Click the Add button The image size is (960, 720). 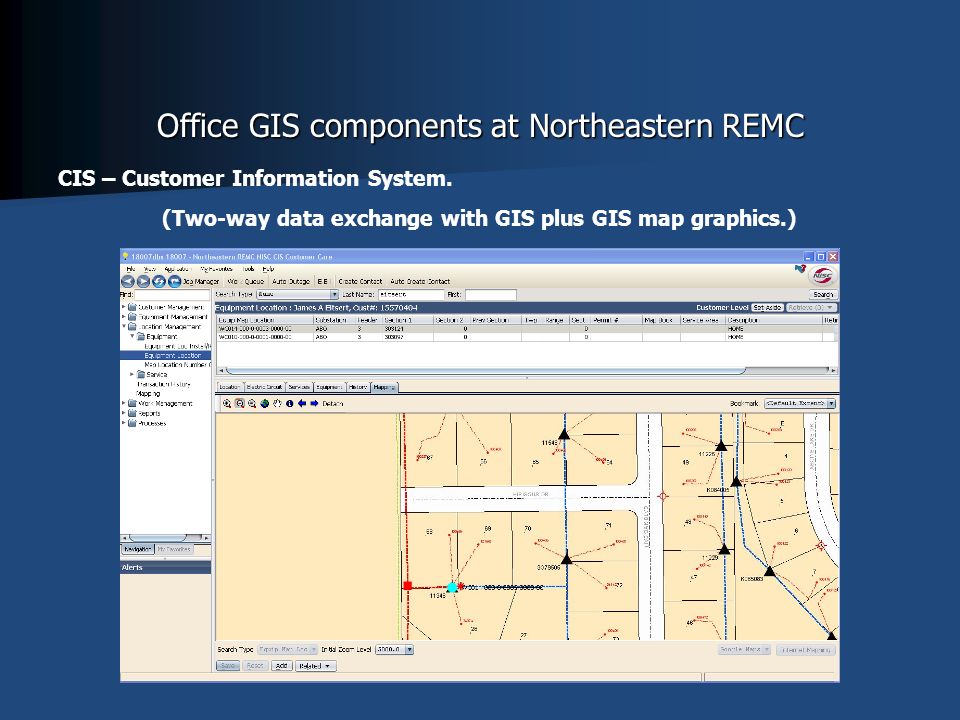[x=282, y=666]
